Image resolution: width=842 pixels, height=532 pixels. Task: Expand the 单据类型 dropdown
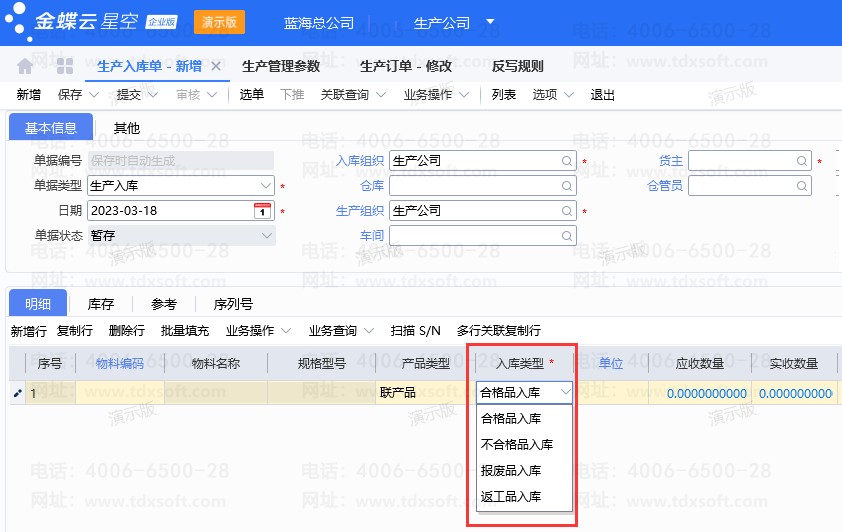point(265,185)
